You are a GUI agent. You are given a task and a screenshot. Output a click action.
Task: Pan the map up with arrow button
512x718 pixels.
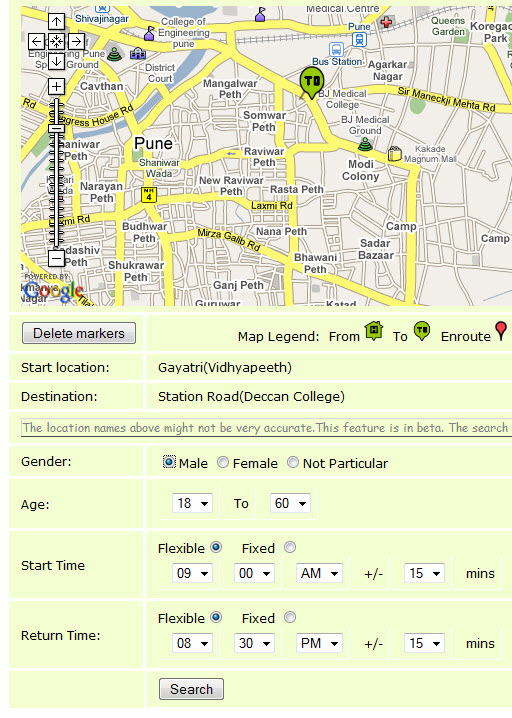pyautogui.click(x=56, y=21)
